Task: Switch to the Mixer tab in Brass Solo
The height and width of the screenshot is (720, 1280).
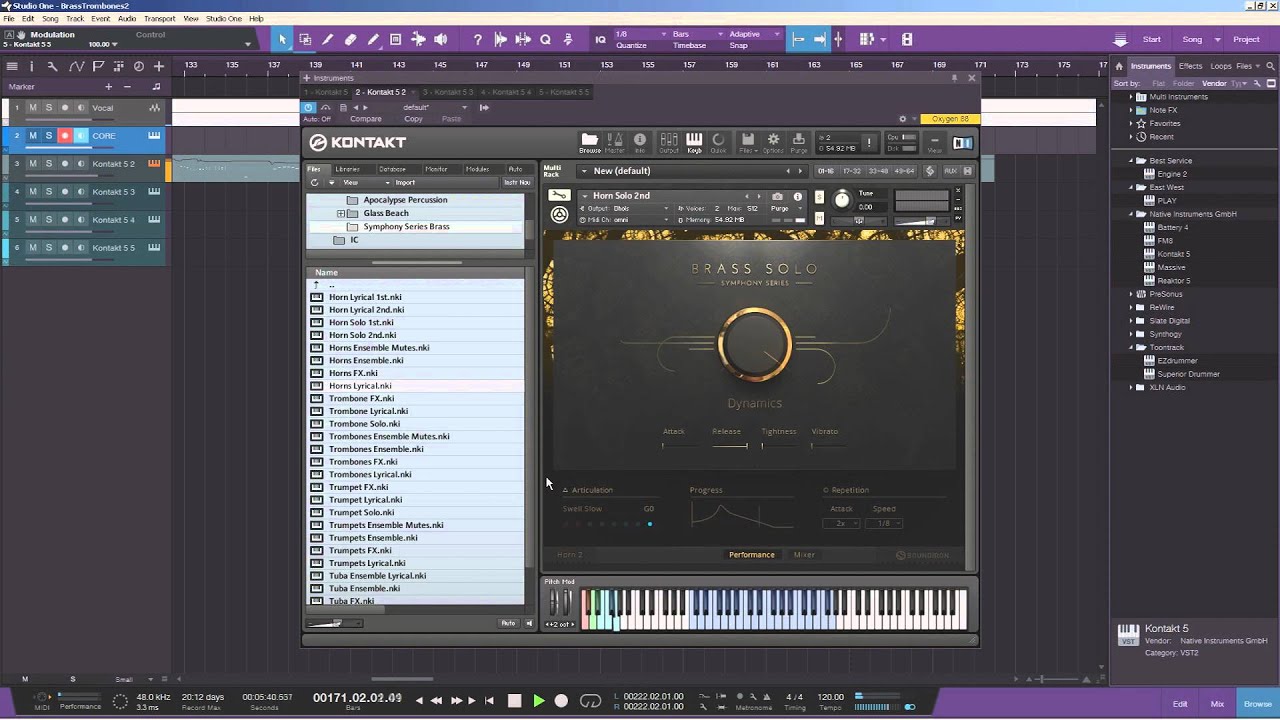Action: [x=804, y=555]
